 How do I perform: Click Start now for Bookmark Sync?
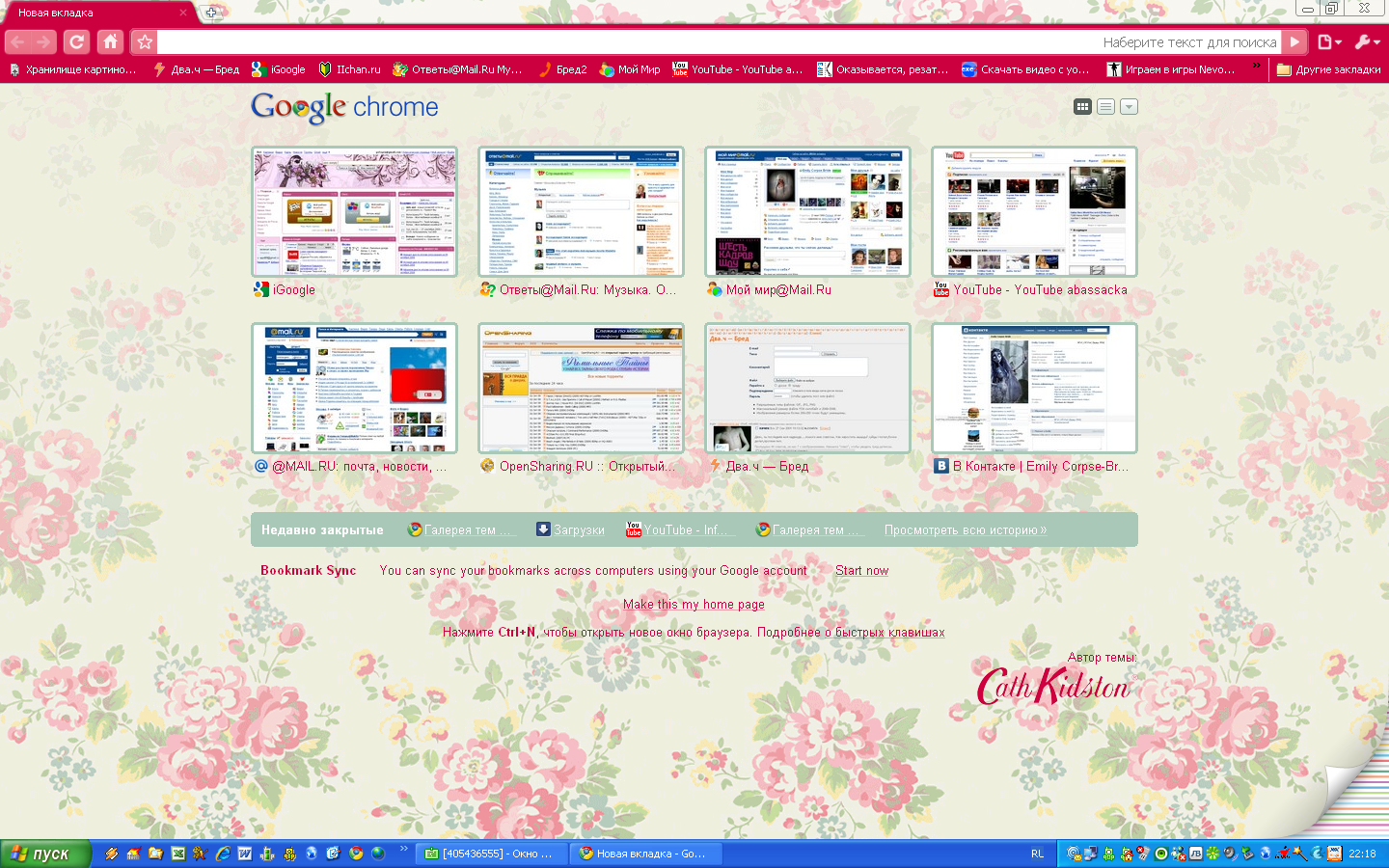(x=862, y=570)
